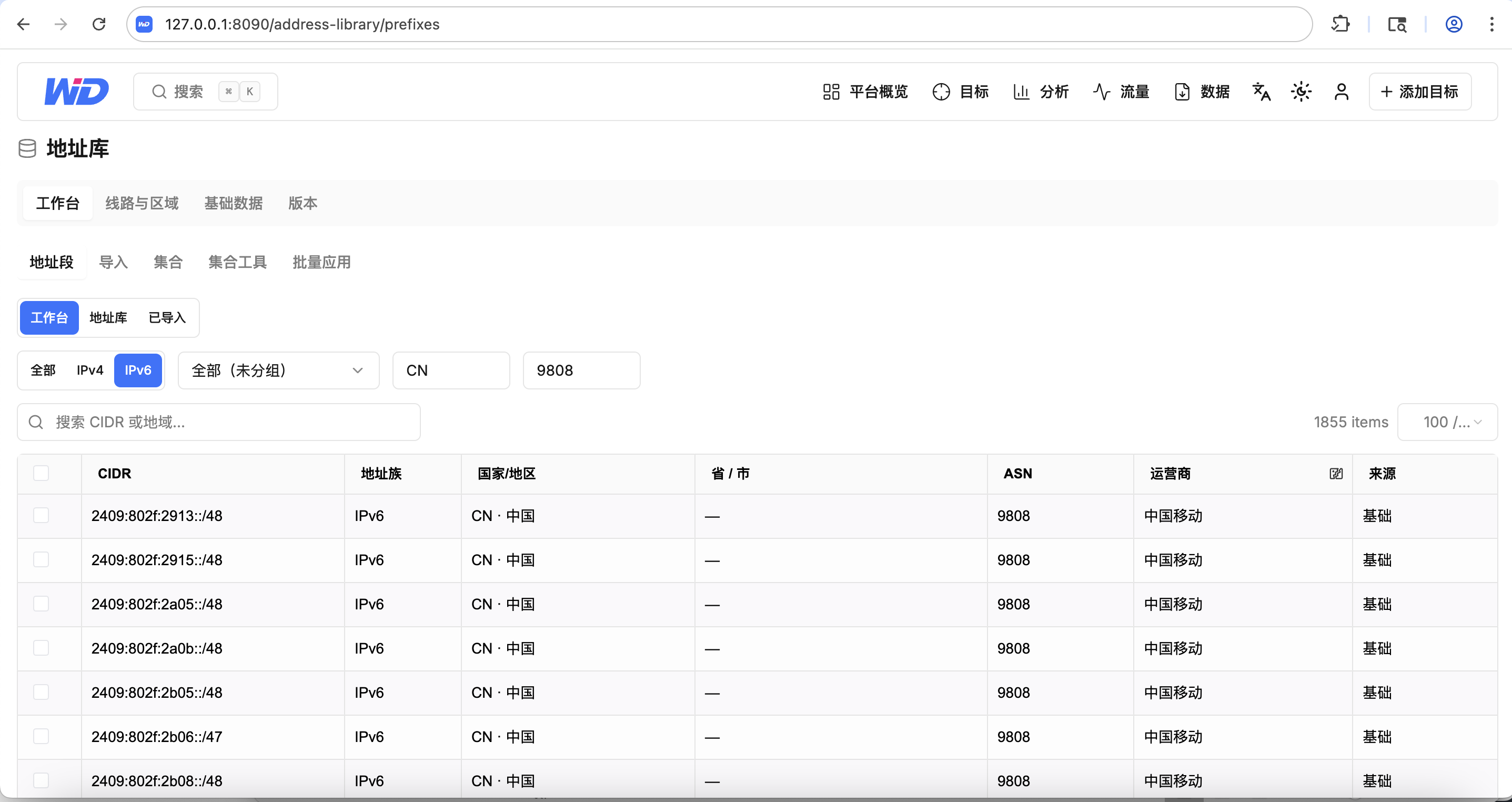This screenshot has width=1512, height=802.
Task: Open the 集合工具 sub-tab
Action: tap(237, 263)
